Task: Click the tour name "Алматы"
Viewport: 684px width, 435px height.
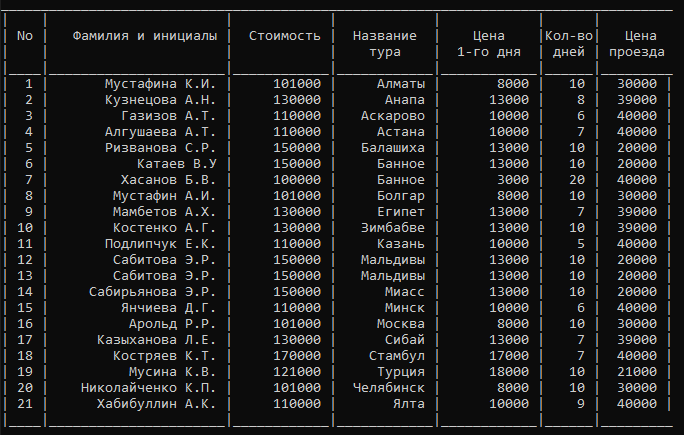Action: point(401,84)
